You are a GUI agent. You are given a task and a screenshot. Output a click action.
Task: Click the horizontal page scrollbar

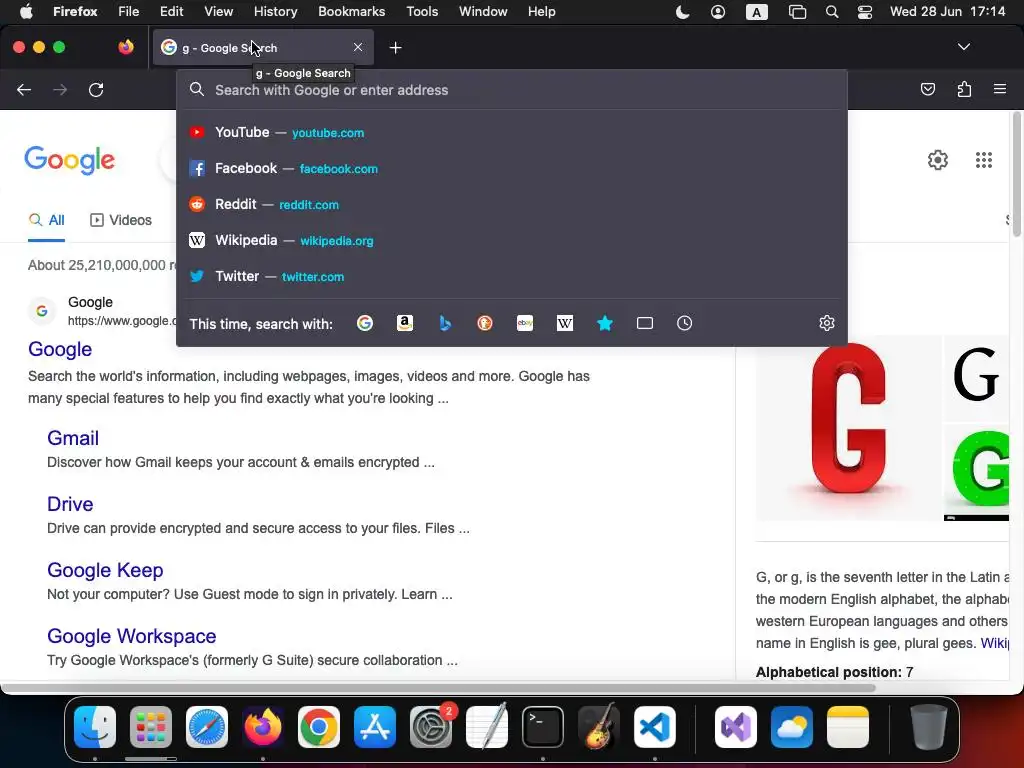[438, 688]
